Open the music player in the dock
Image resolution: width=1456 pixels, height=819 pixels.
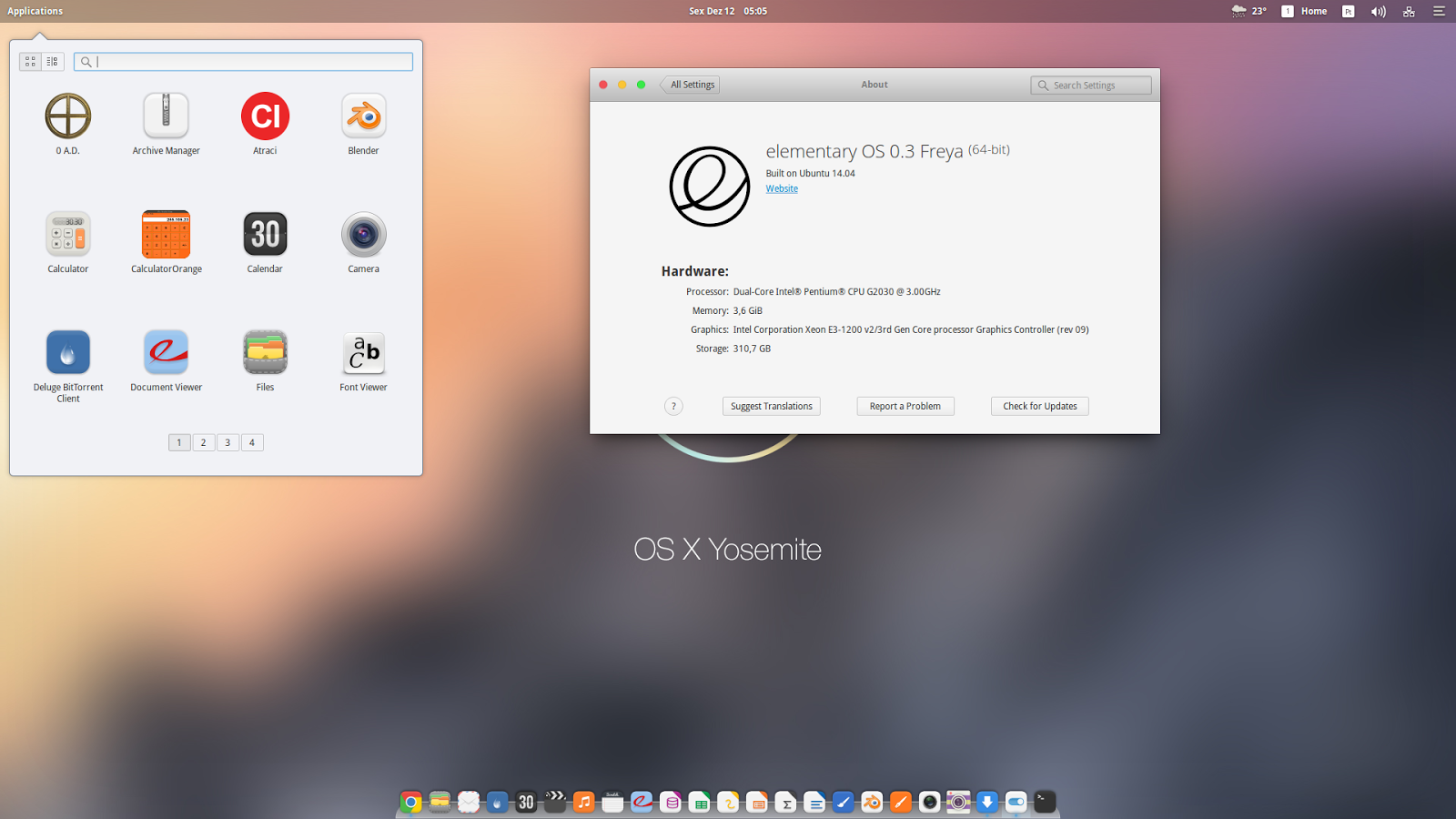(584, 802)
